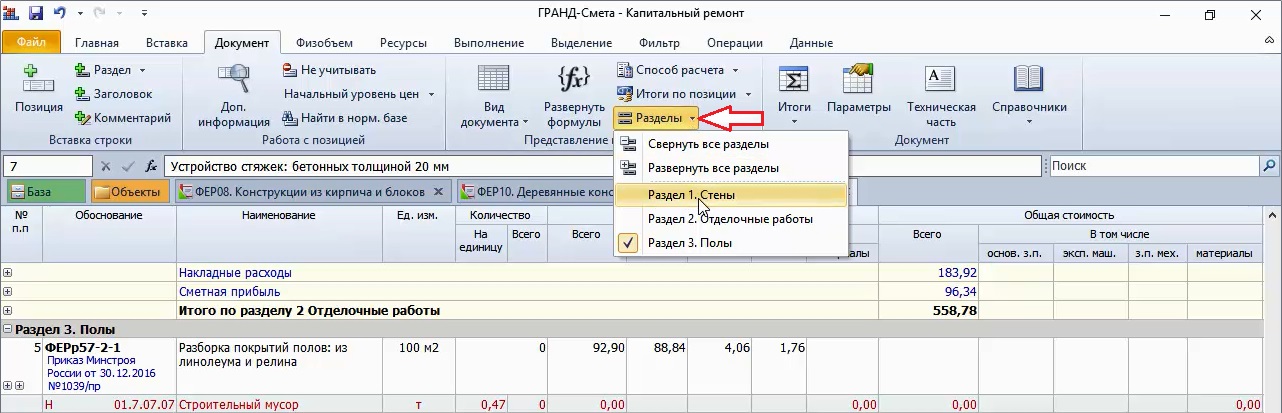
Task: Click the Накладные расходы link text
Action: coord(235,272)
